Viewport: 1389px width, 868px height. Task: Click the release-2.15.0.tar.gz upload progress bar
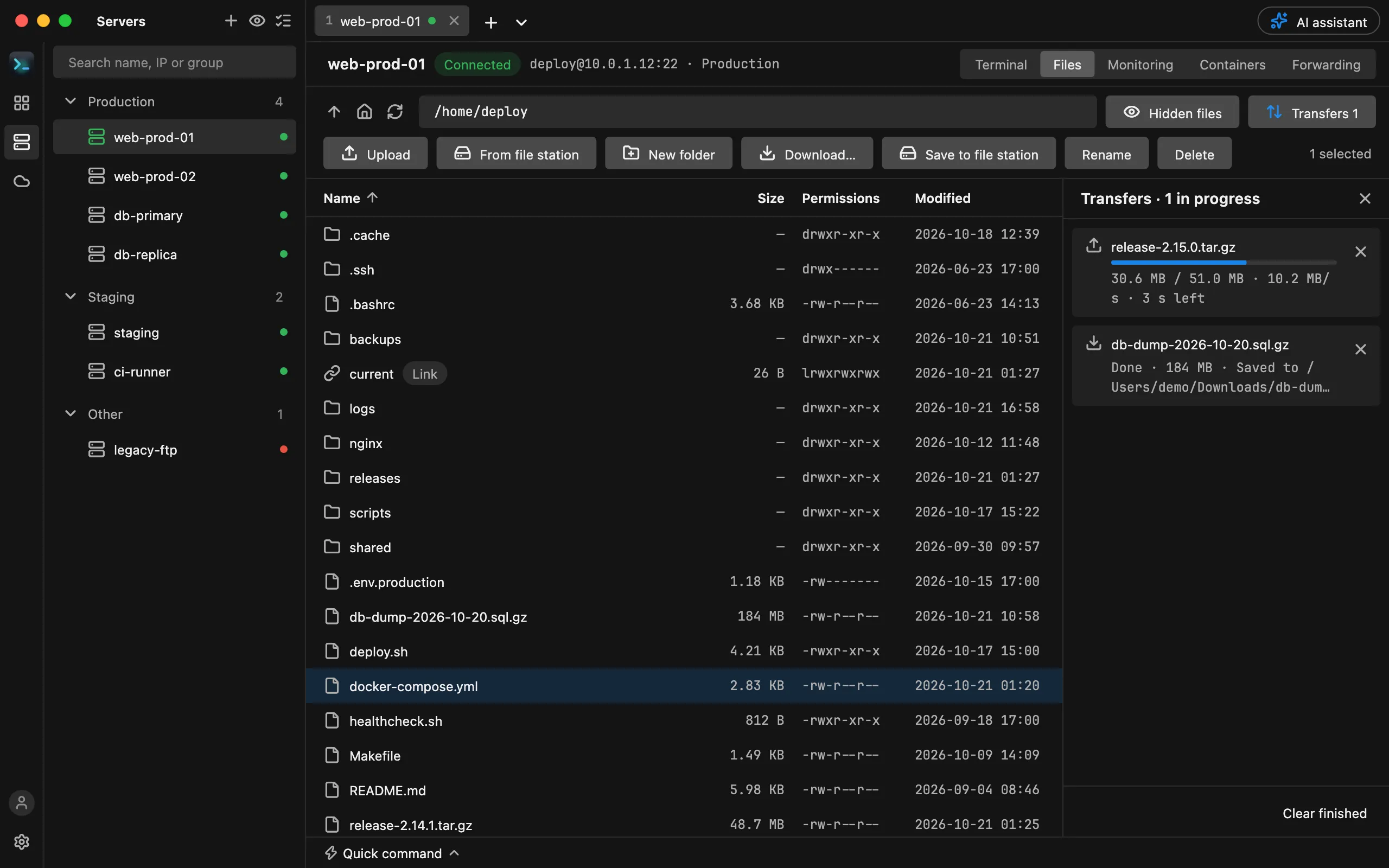coord(1224,263)
